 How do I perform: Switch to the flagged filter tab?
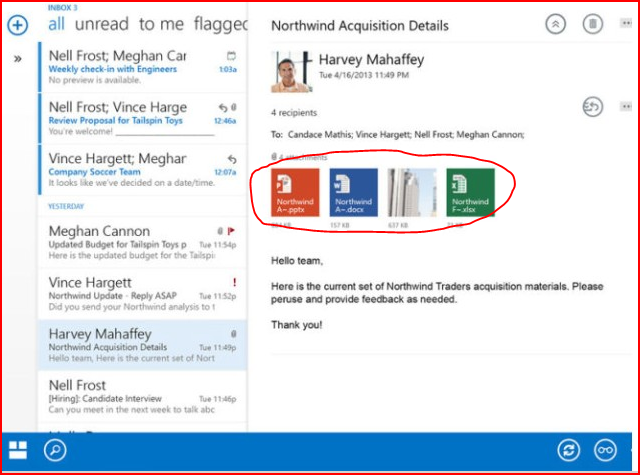click(220, 24)
